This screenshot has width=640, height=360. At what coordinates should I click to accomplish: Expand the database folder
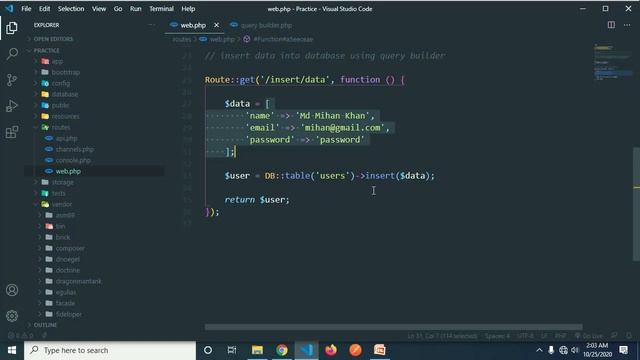64,94
